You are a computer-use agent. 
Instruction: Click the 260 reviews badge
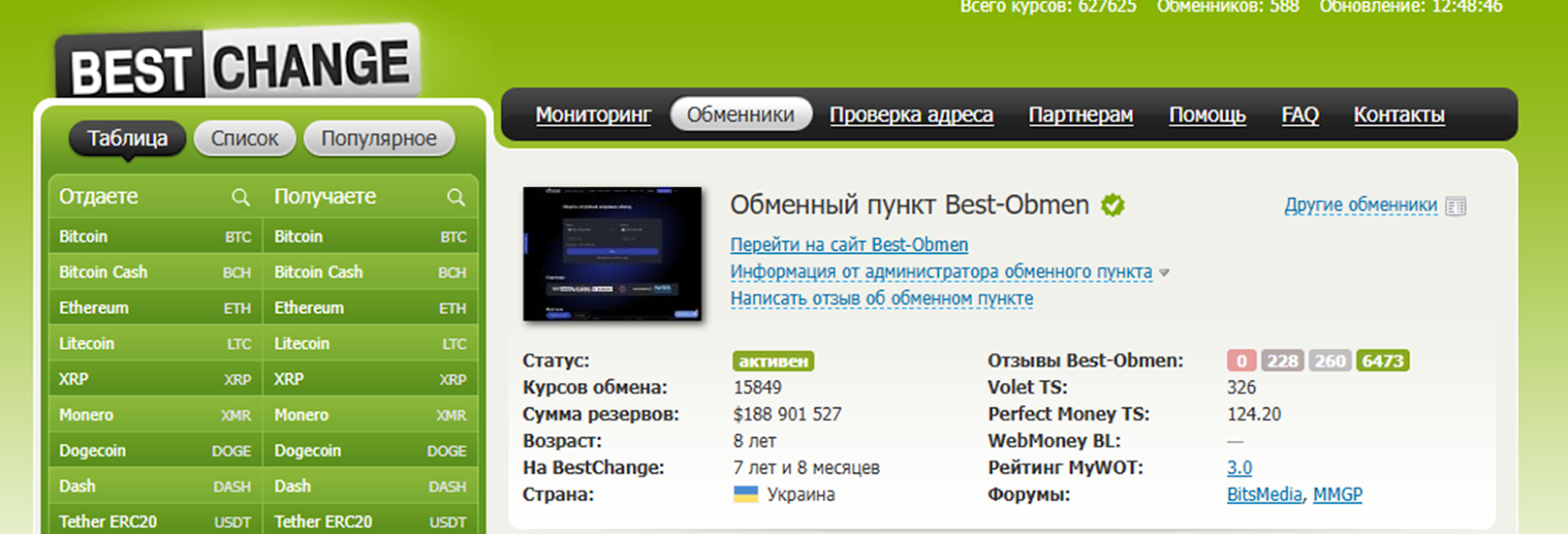[x=1330, y=361]
